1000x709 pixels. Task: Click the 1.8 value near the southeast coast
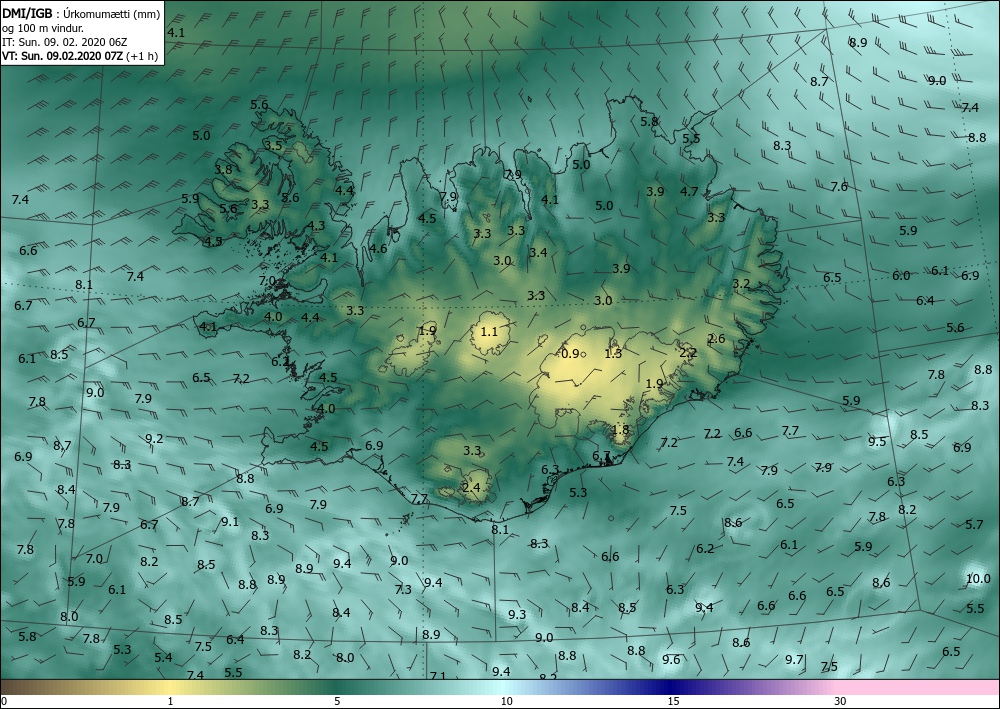tap(621, 430)
